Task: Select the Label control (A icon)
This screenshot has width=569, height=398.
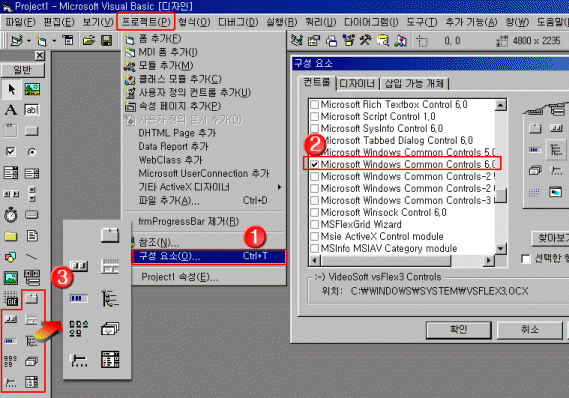Action: click(11, 110)
